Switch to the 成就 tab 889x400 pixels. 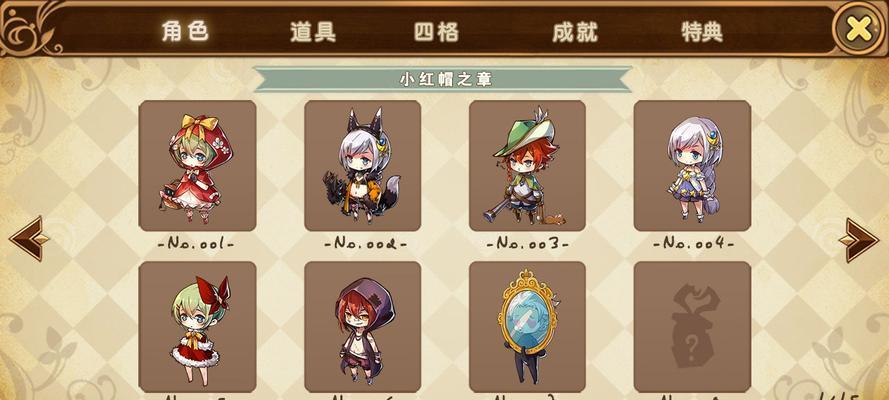coord(575,32)
